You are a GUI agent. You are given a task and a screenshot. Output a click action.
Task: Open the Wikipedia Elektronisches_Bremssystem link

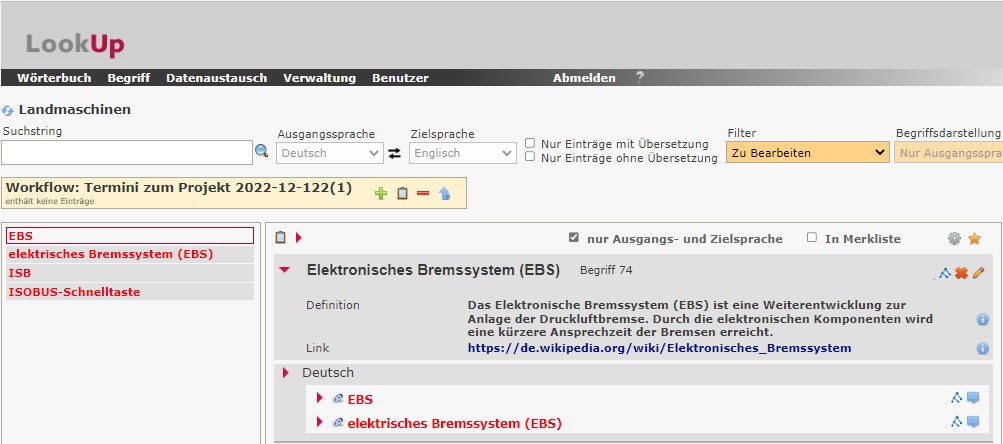pyautogui.click(x=659, y=348)
